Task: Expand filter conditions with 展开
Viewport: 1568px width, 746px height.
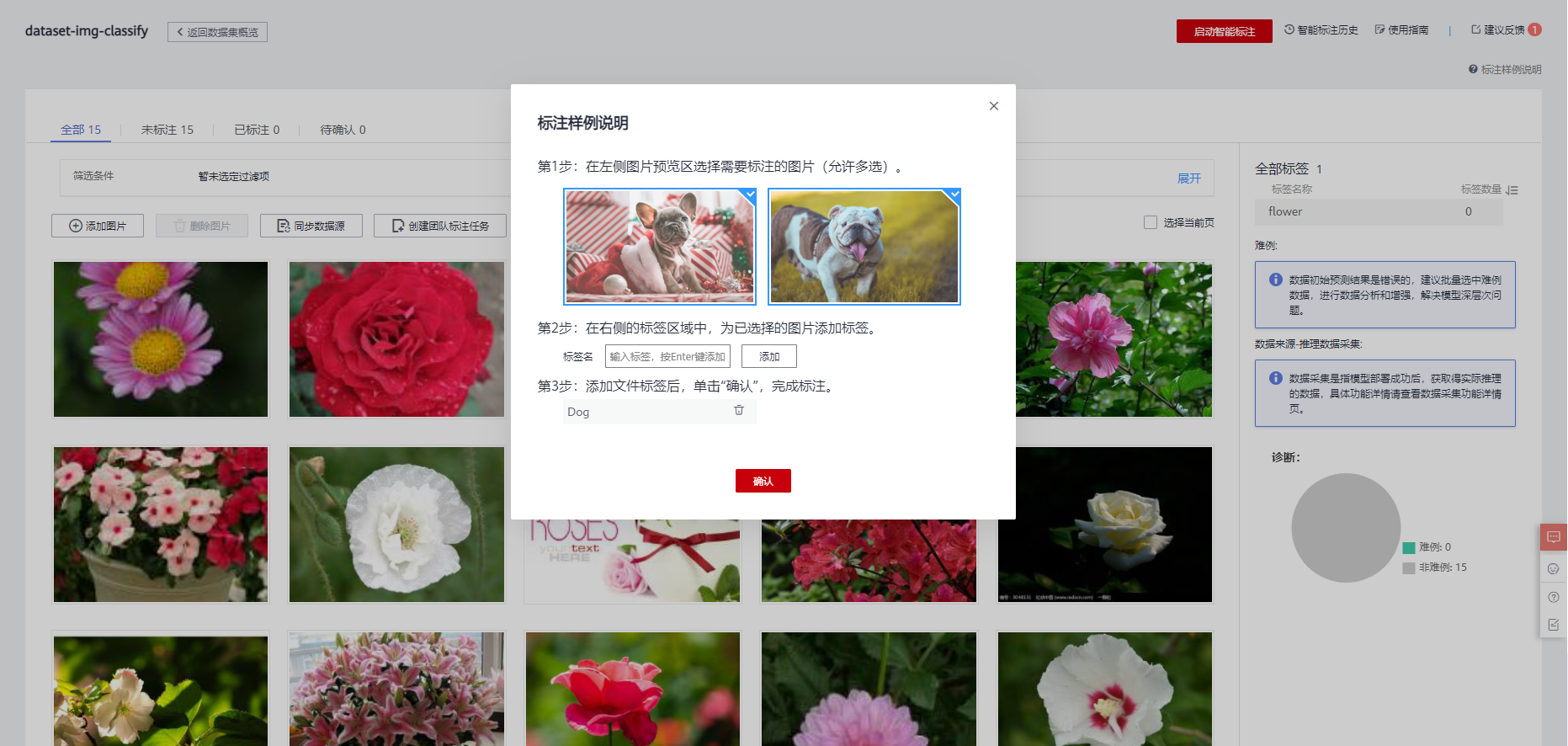Action: pyautogui.click(x=1189, y=179)
